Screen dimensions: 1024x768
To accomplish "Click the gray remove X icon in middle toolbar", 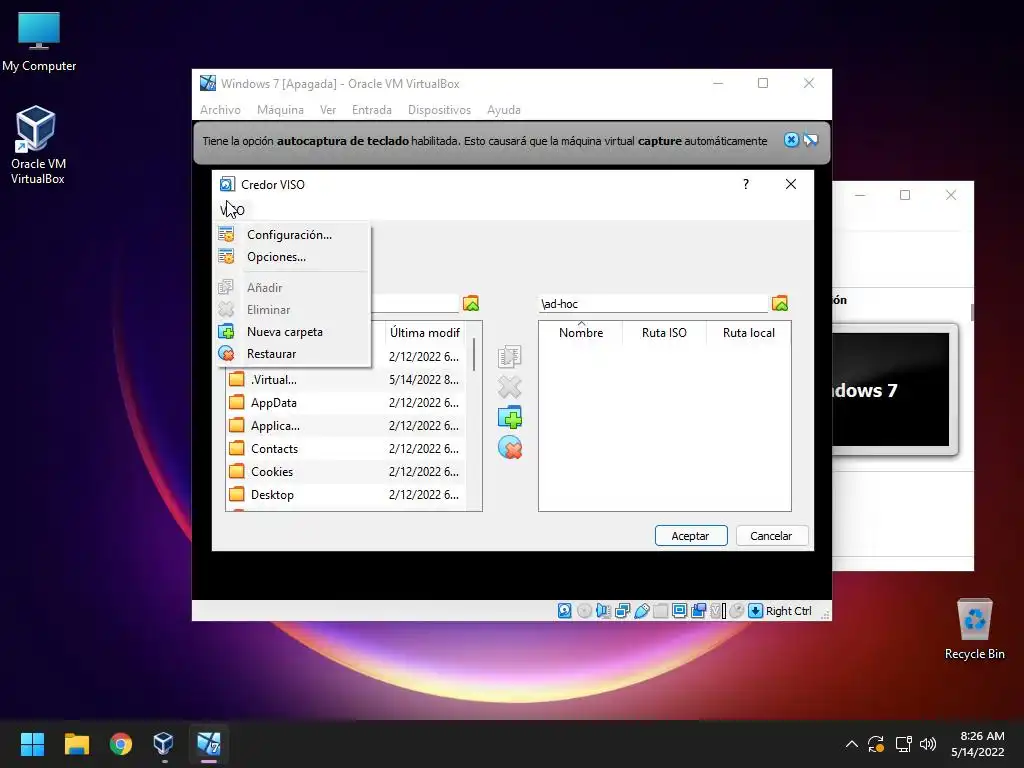I will [x=509, y=387].
